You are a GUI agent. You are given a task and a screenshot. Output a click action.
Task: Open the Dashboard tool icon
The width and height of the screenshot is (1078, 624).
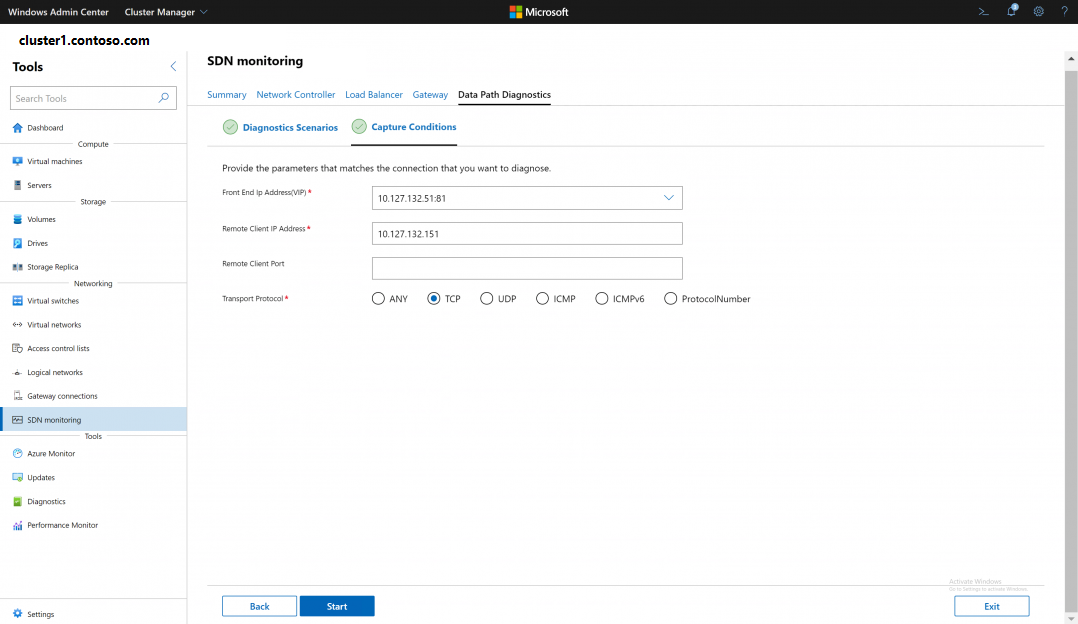coord(17,128)
